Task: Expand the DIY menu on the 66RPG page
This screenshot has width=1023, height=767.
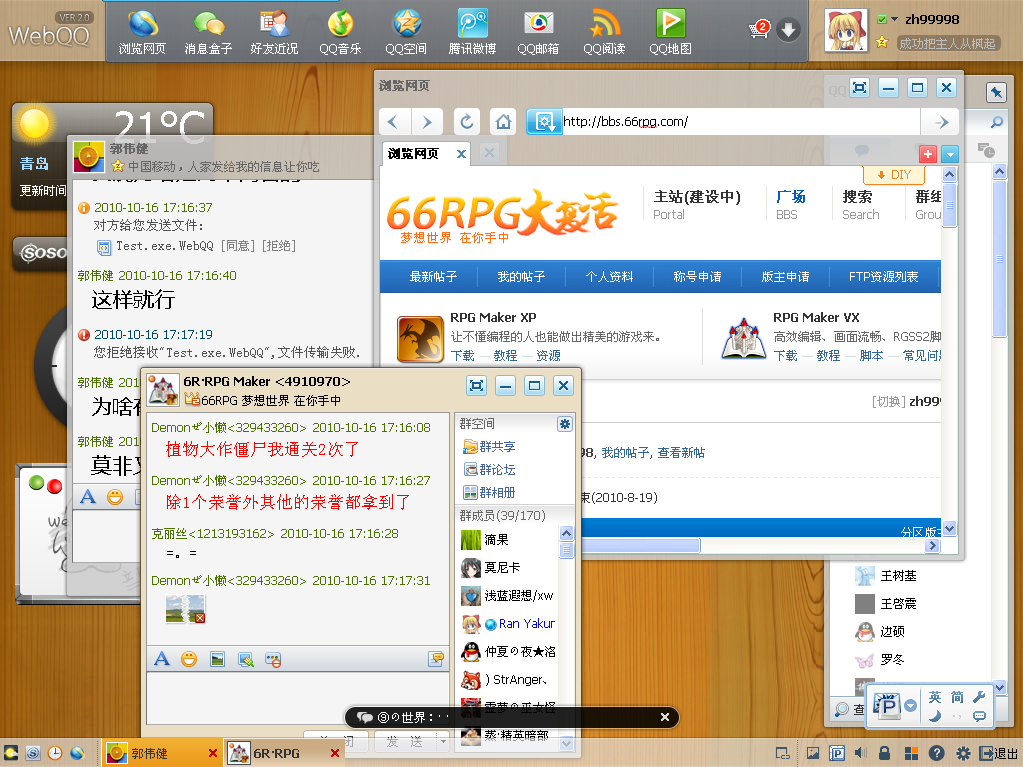Action: pyautogui.click(x=894, y=175)
